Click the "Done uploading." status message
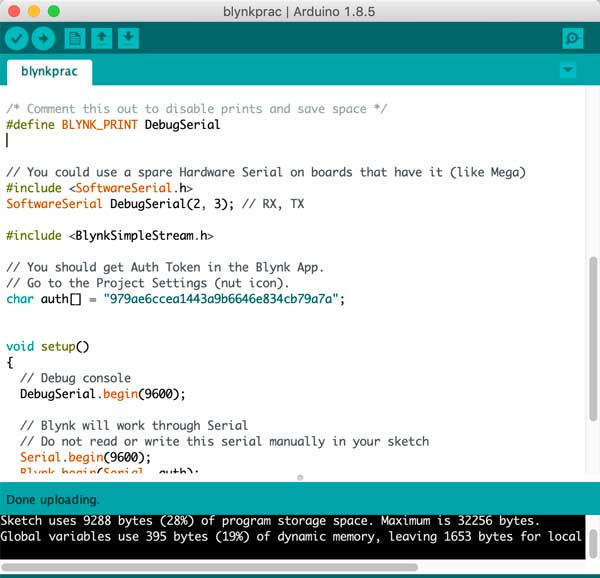This screenshot has height=578, width=600. (x=53, y=500)
